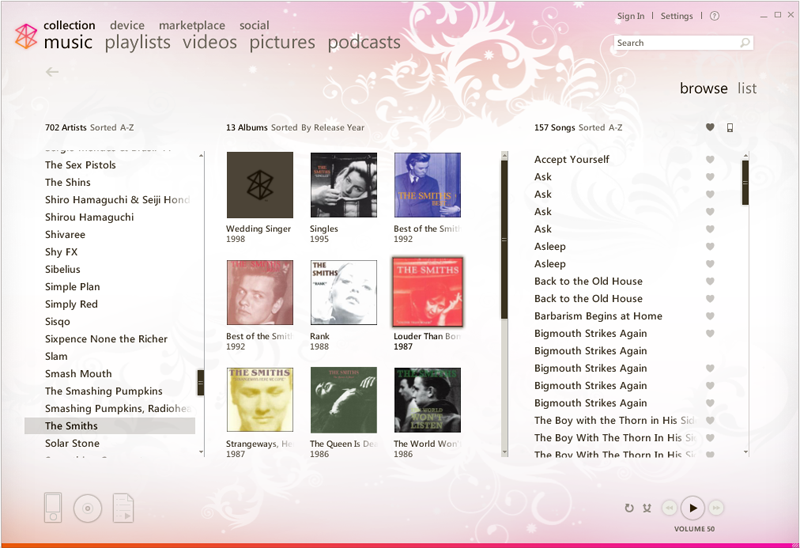Viewport: 800px width, 548px height.
Task: Select artist Solar Stone
Action: click(x=72, y=443)
